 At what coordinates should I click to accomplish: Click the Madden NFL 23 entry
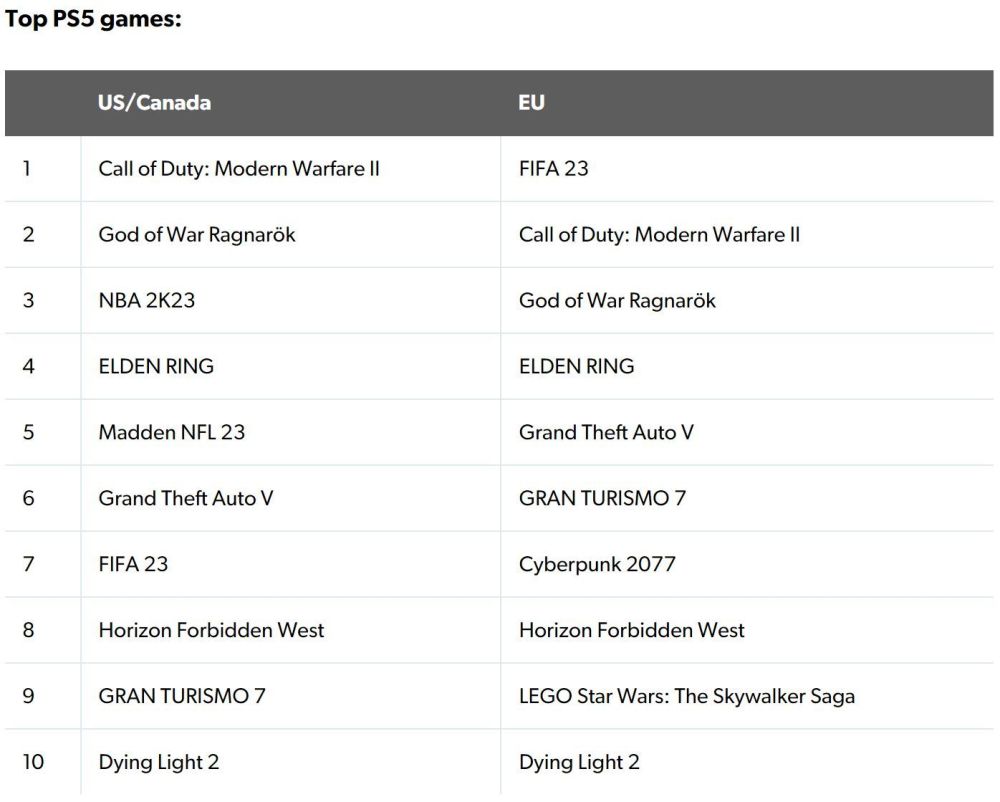click(171, 433)
